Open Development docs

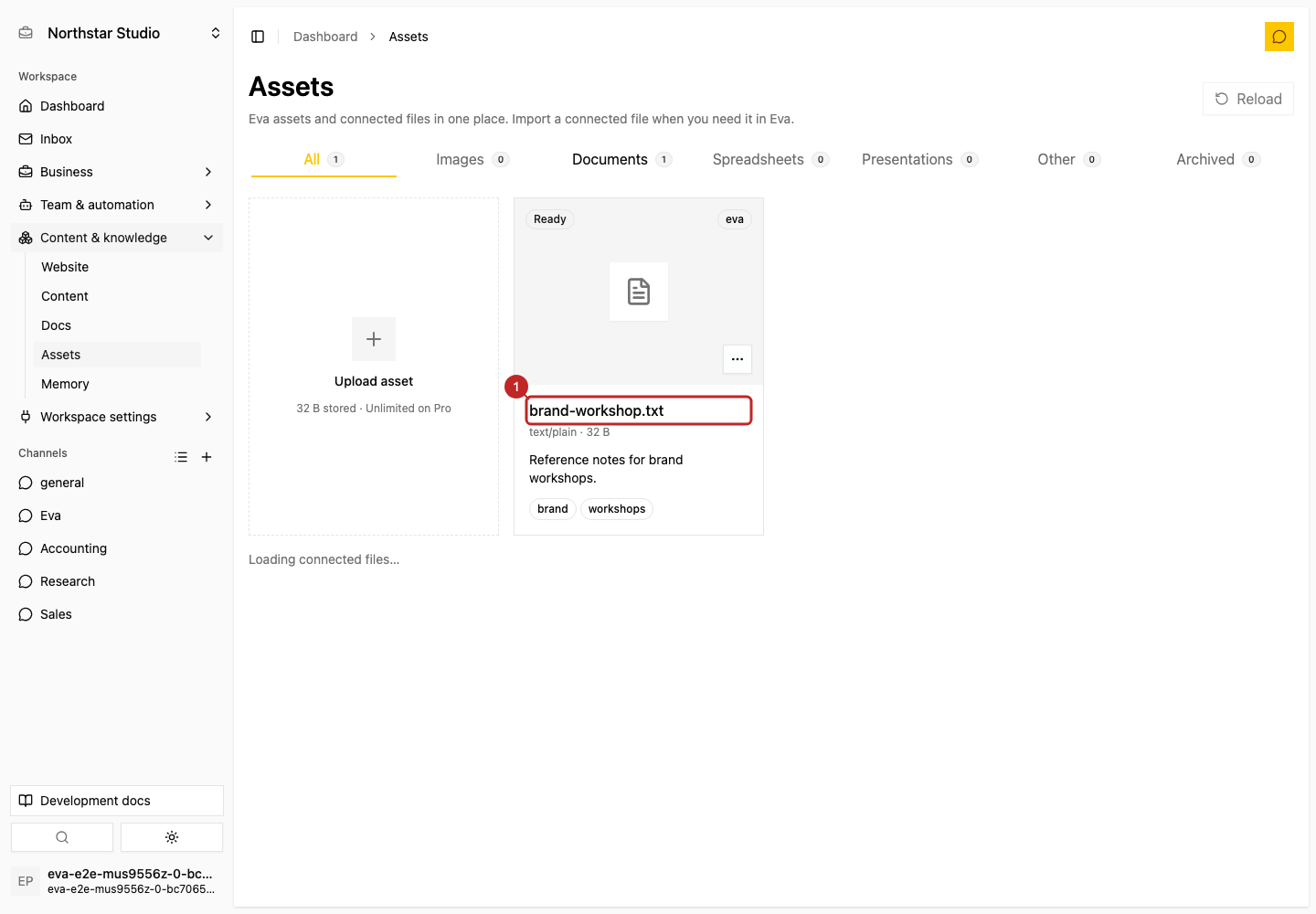(117, 801)
